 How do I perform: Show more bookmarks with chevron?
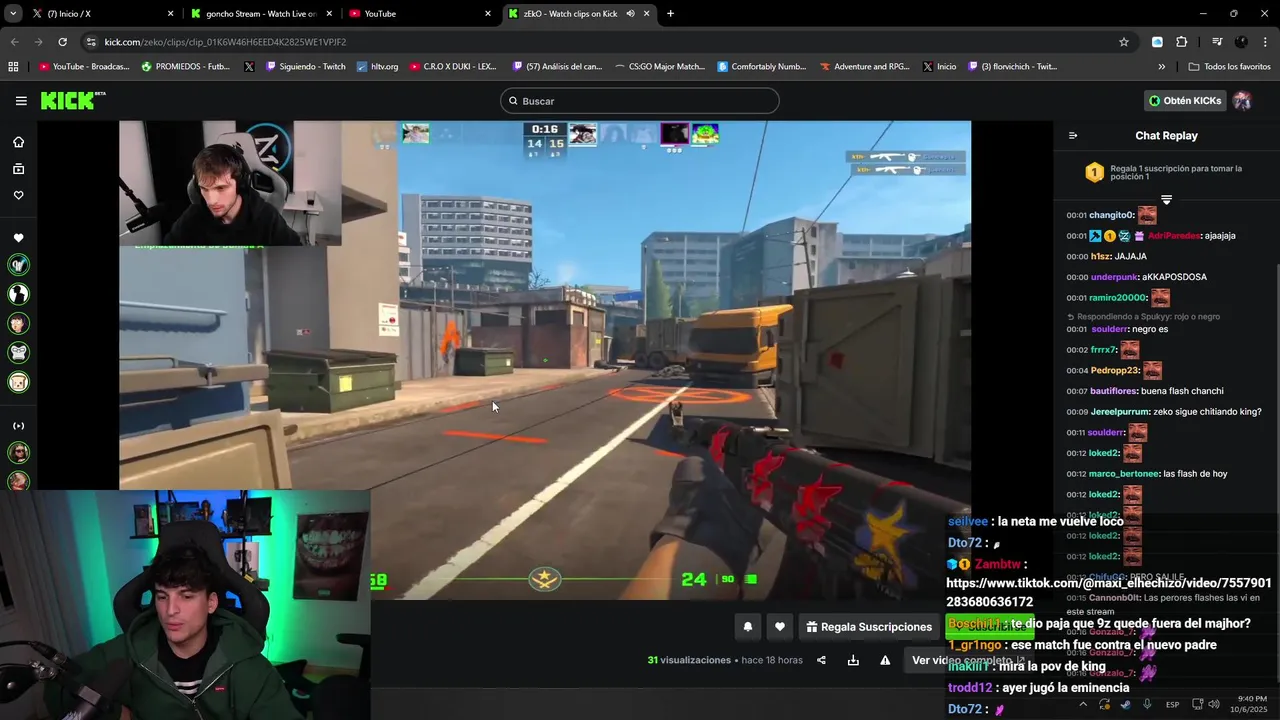(x=1162, y=67)
